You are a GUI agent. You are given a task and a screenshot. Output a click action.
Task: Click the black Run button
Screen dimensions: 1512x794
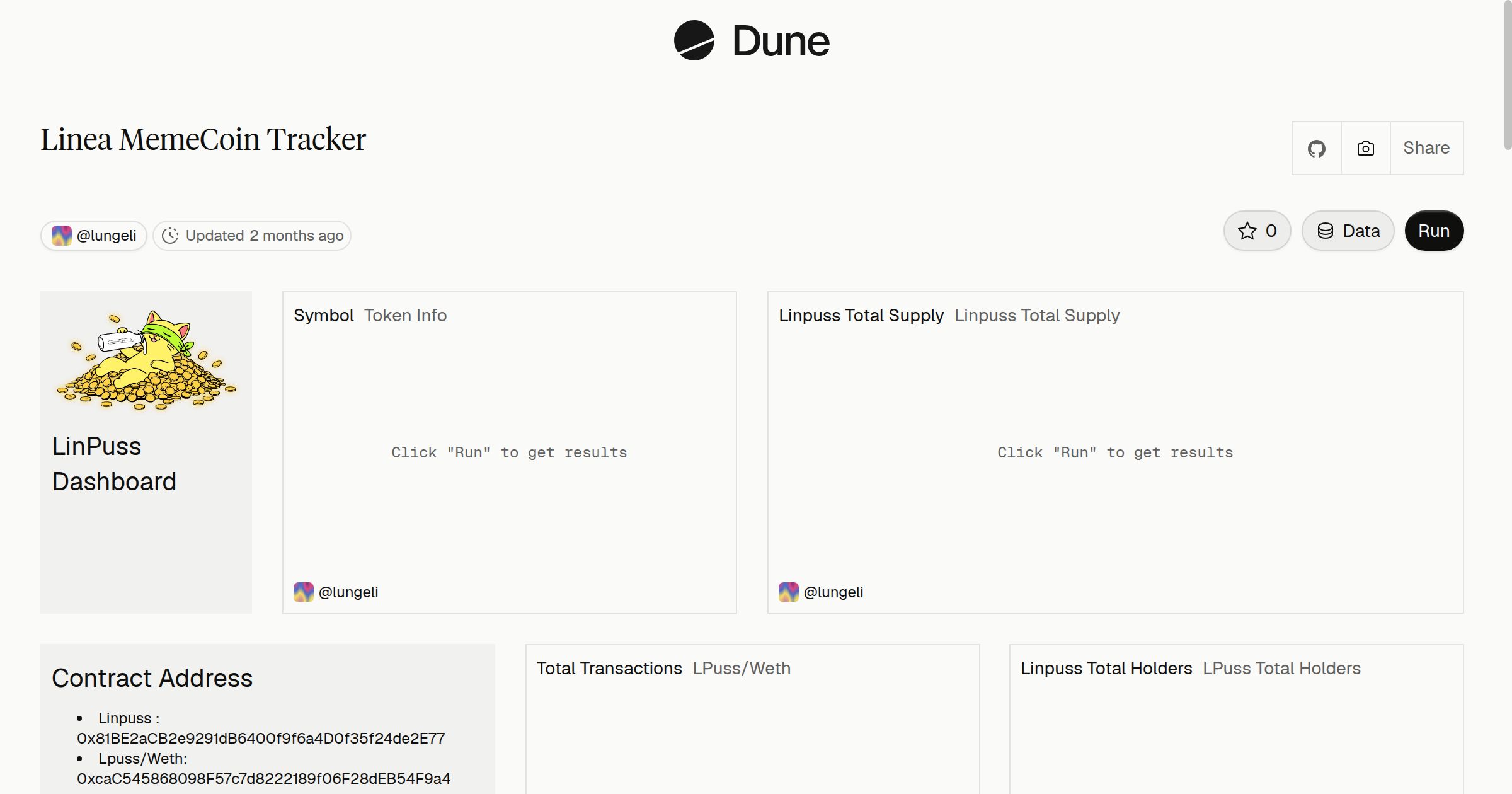pyautogui.click(x=1434, y=231)
